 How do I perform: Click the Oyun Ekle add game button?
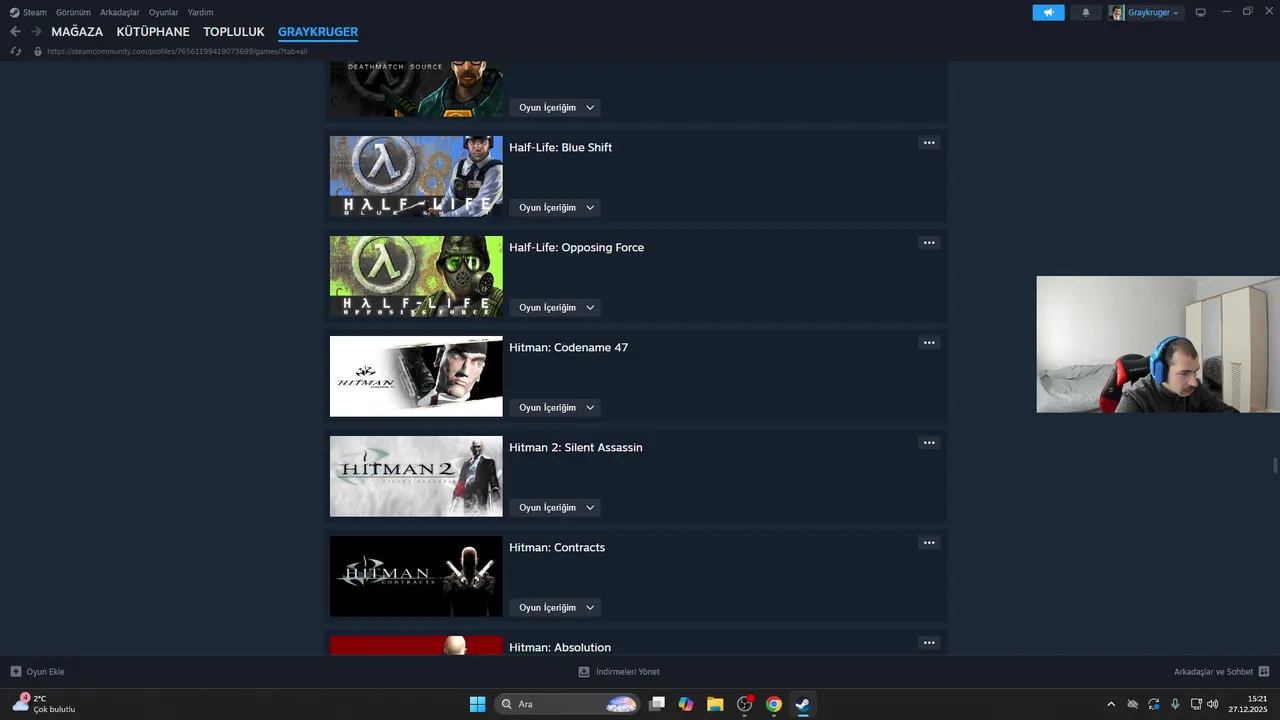click(x=38, y=672)
